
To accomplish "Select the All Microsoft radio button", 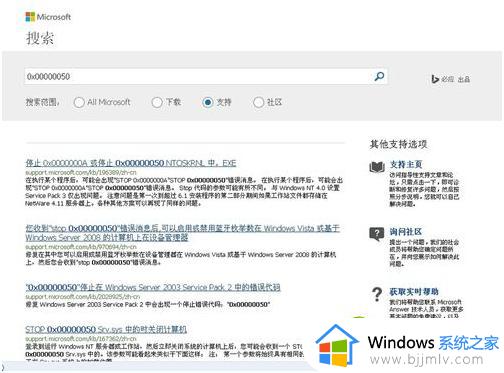I will pos(79,102).
